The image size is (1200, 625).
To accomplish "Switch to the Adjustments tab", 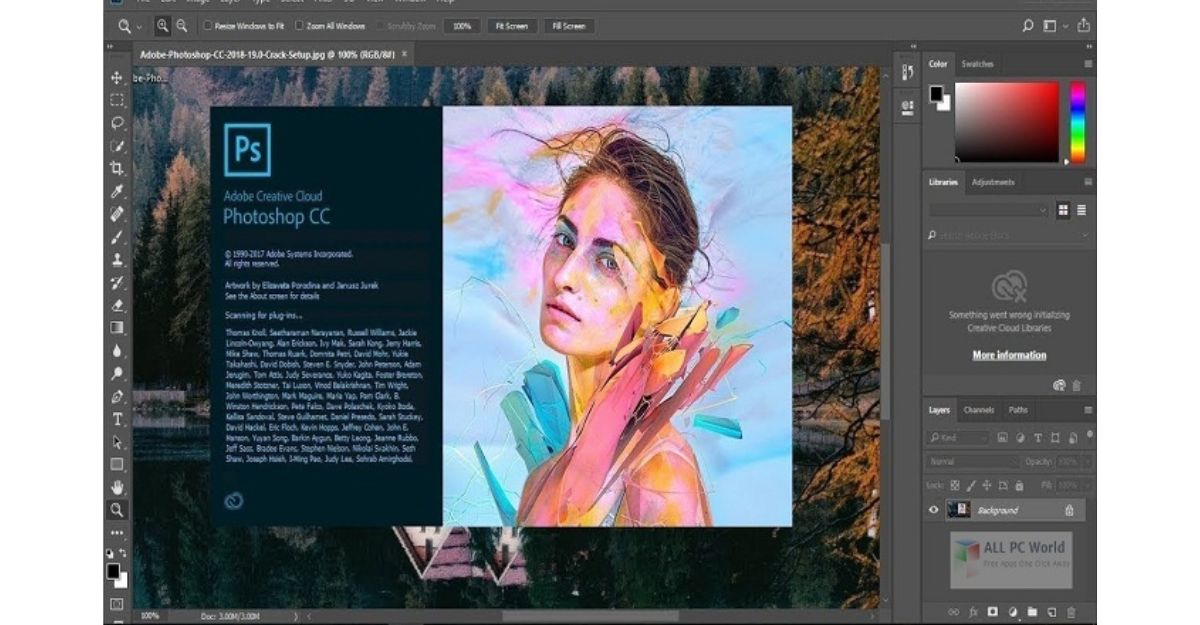I will [x=993, y=182].
